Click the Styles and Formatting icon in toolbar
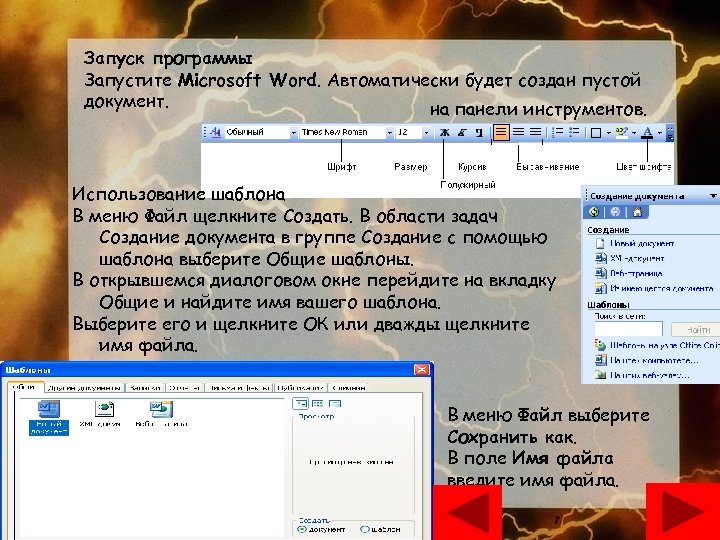The width and height of the screenshot is (720, 540). coord(215,132)
